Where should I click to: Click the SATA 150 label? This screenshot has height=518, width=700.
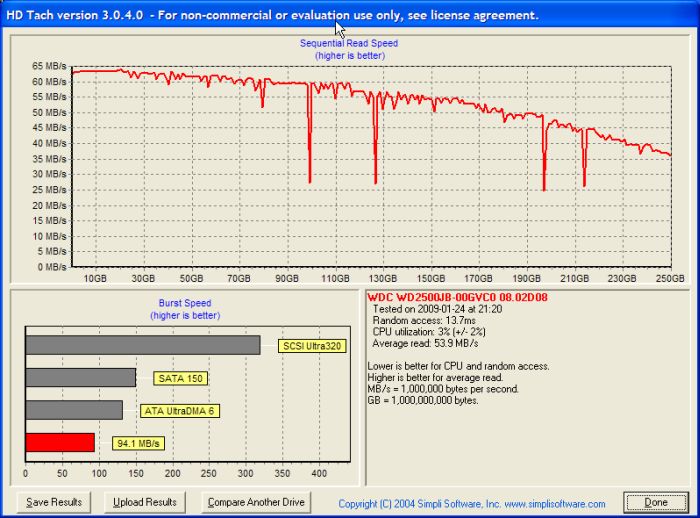180,378
